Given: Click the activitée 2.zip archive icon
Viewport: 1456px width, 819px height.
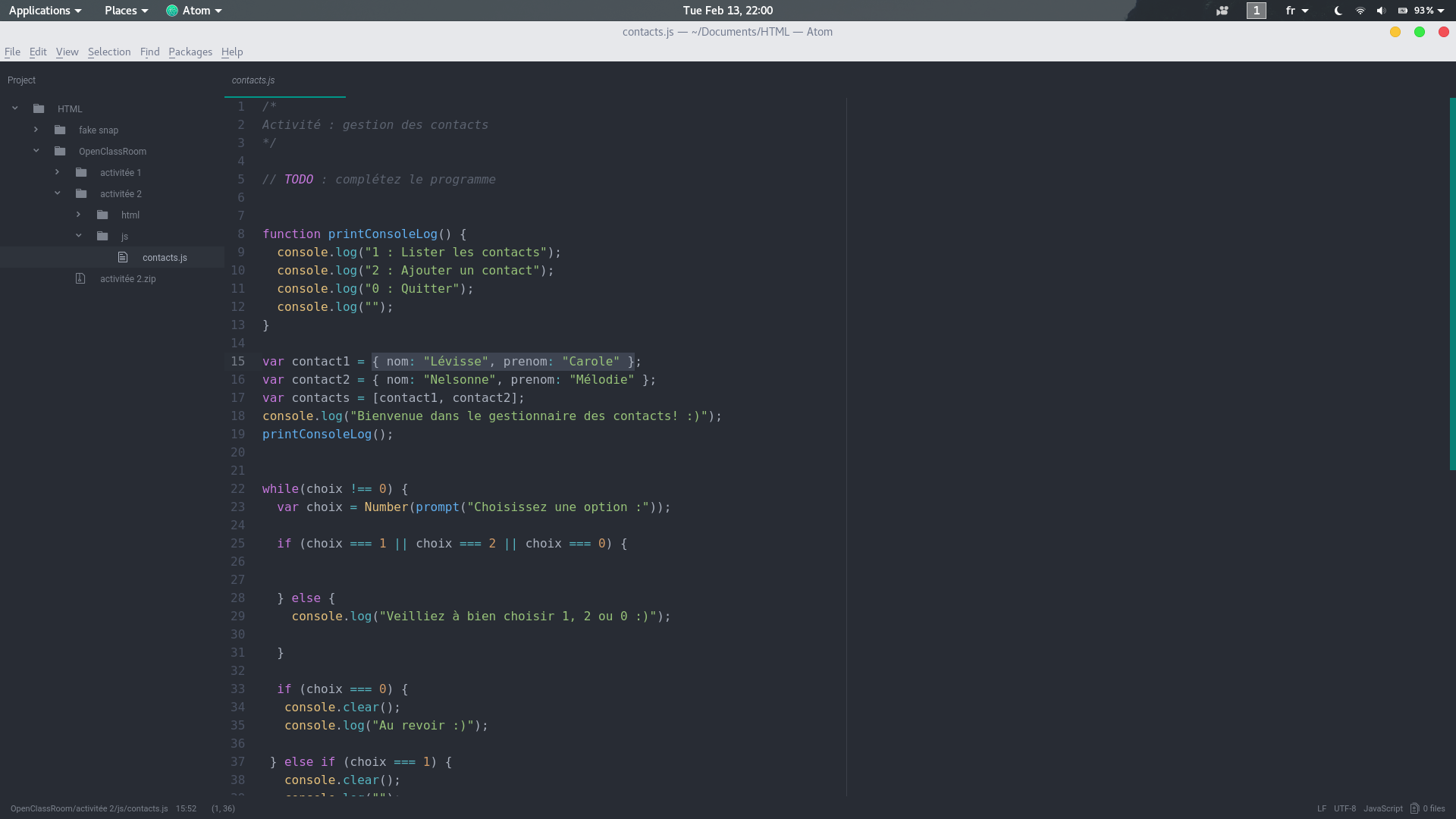Looking at the screenshot, I should (x=80, y=278).
